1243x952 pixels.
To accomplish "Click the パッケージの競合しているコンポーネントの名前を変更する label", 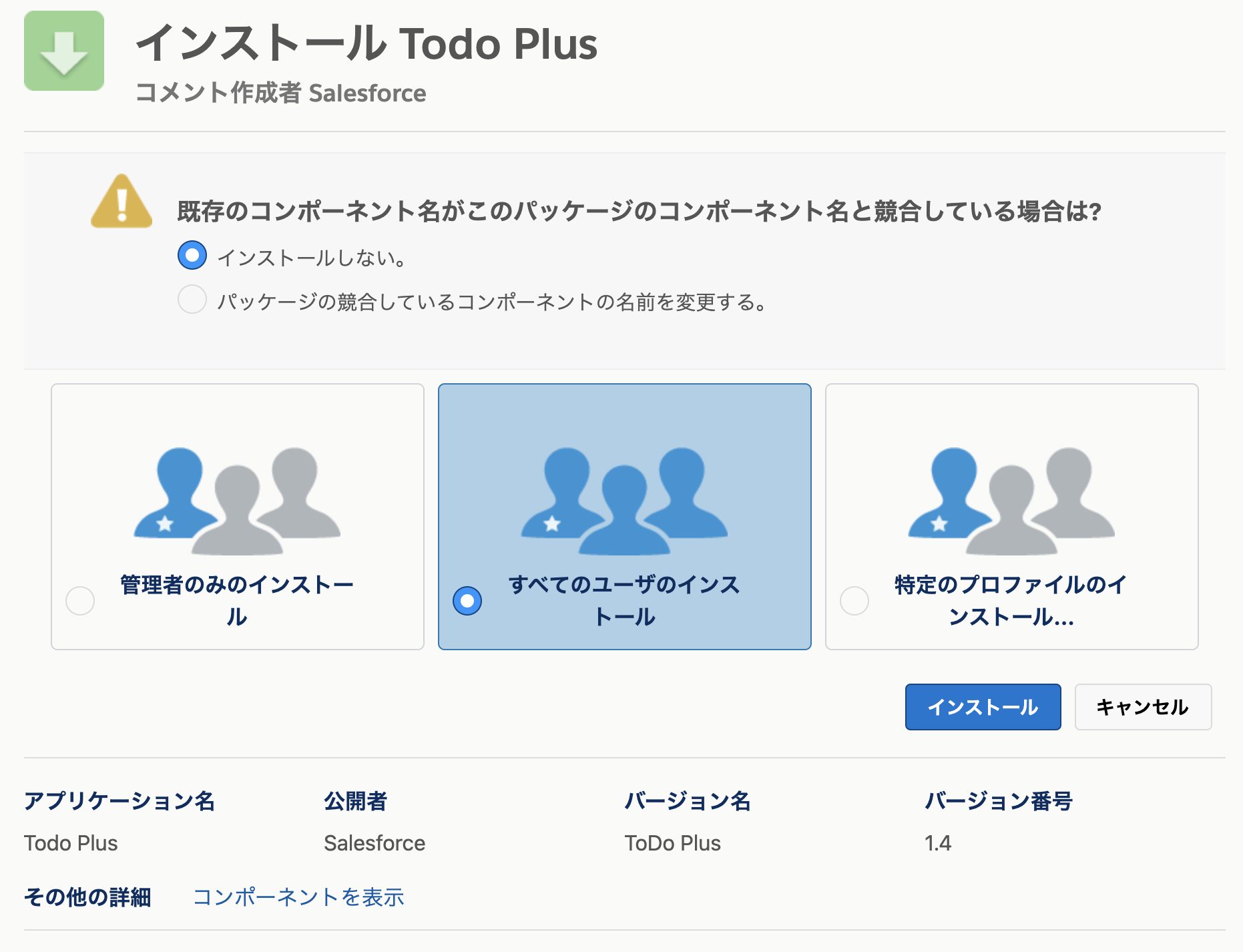I will [493, 302].
